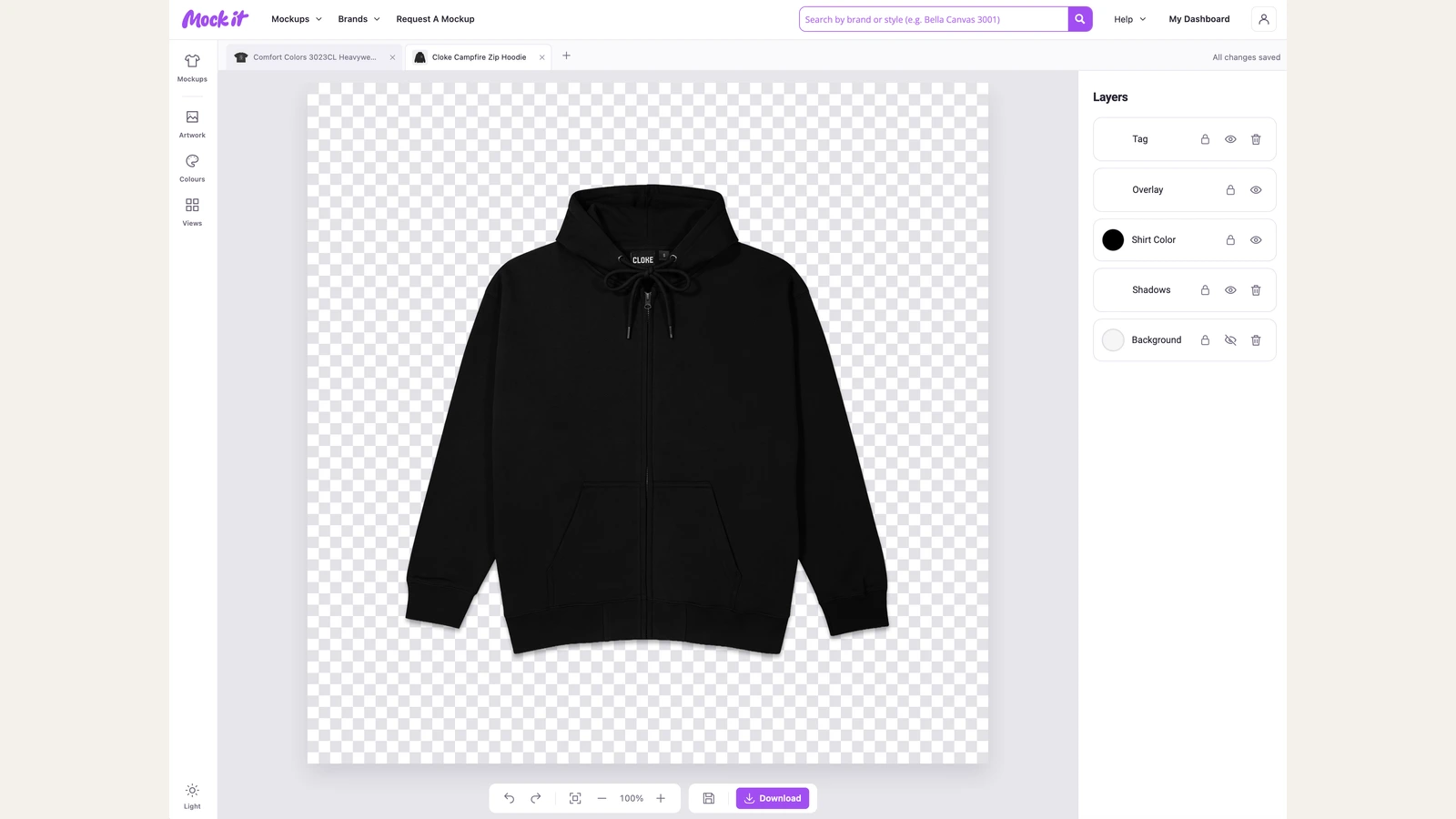Click the Mock it logo
Screen dimensions: 1456x819
click(216, 19)
